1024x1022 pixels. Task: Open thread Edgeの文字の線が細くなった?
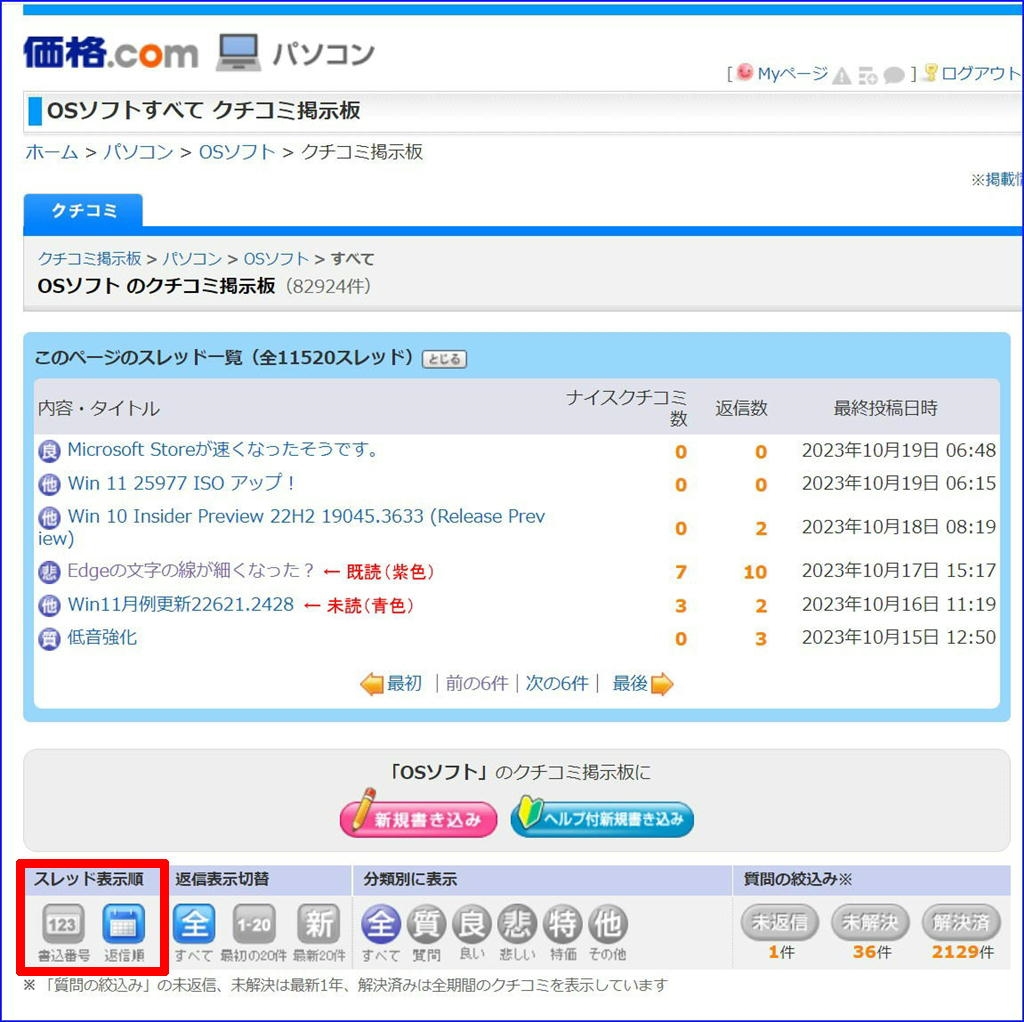tap(191, 571)
